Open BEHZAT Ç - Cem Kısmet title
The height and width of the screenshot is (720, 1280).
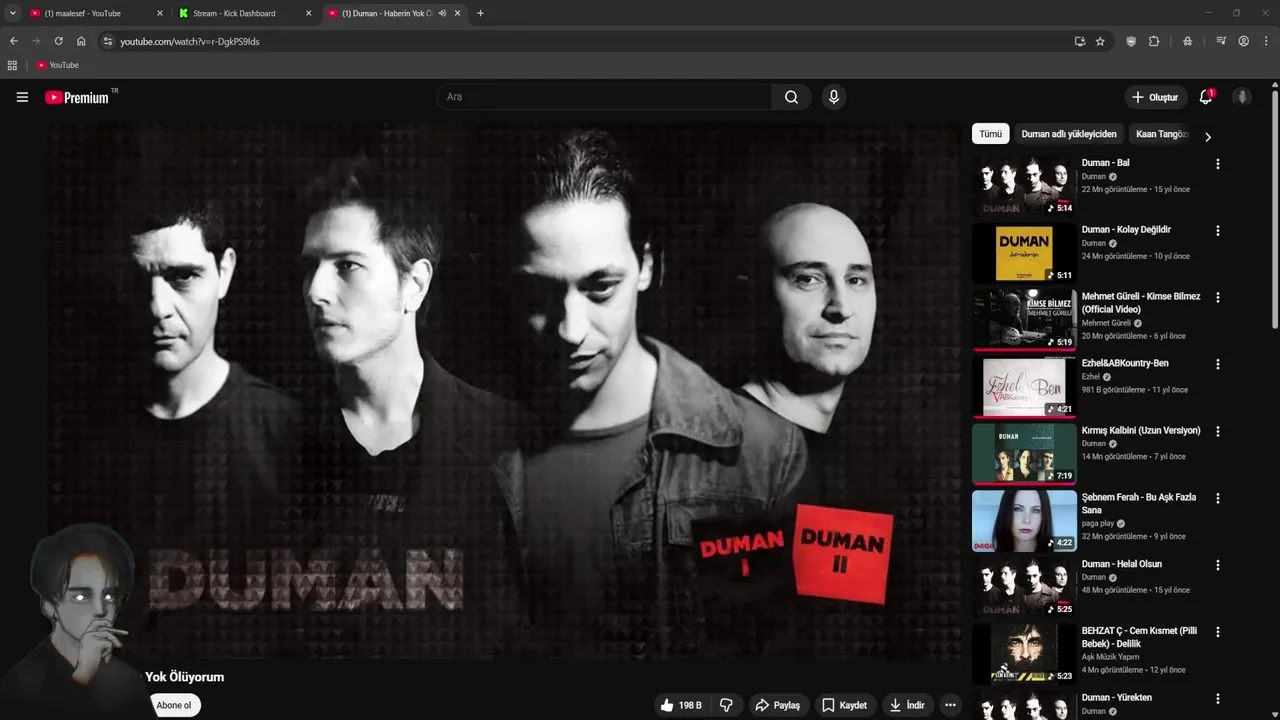click(x=1139, y=637)
